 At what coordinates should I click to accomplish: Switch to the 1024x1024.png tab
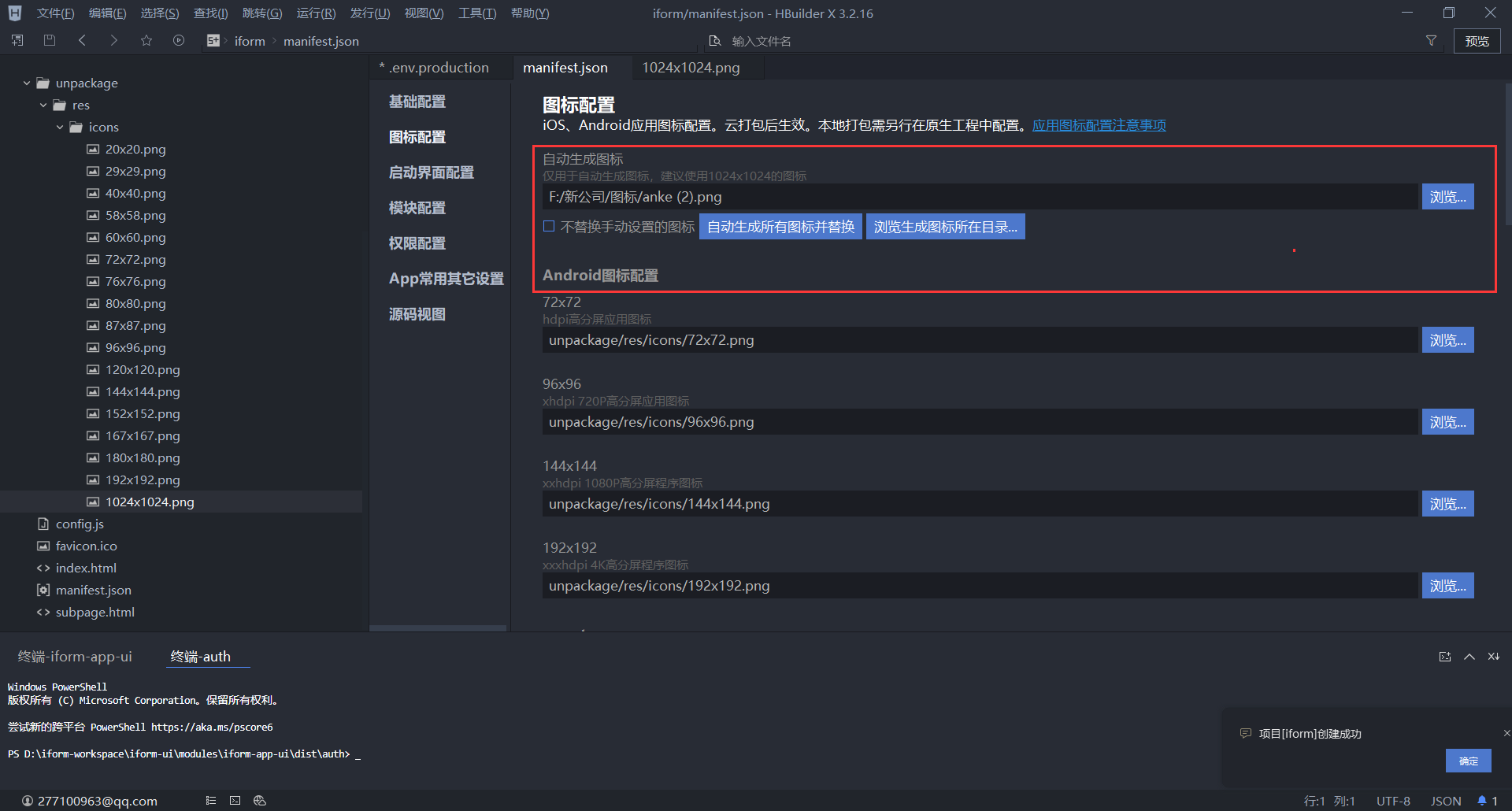(691, 68)
